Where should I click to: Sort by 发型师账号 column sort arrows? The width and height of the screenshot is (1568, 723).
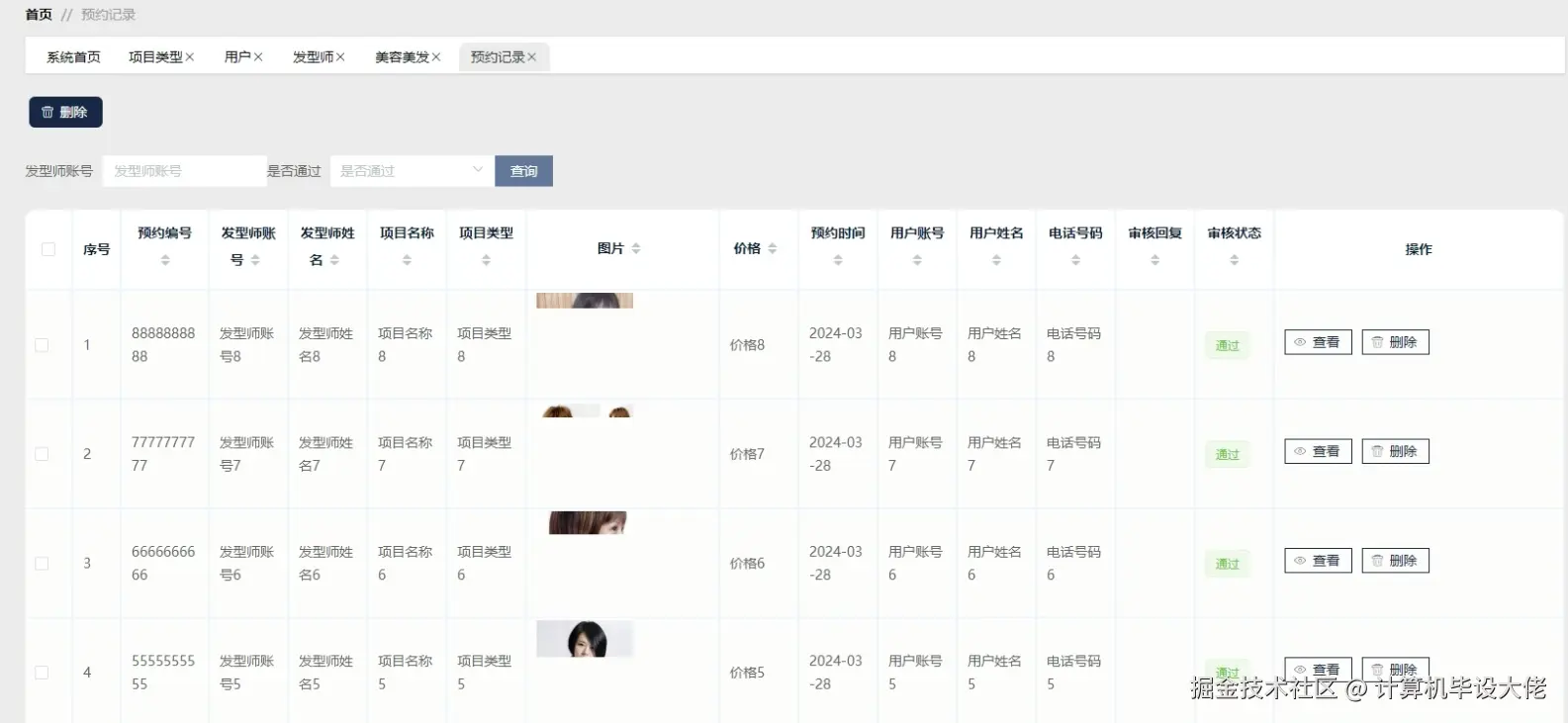pyautogui.click(x=255, y=260)
